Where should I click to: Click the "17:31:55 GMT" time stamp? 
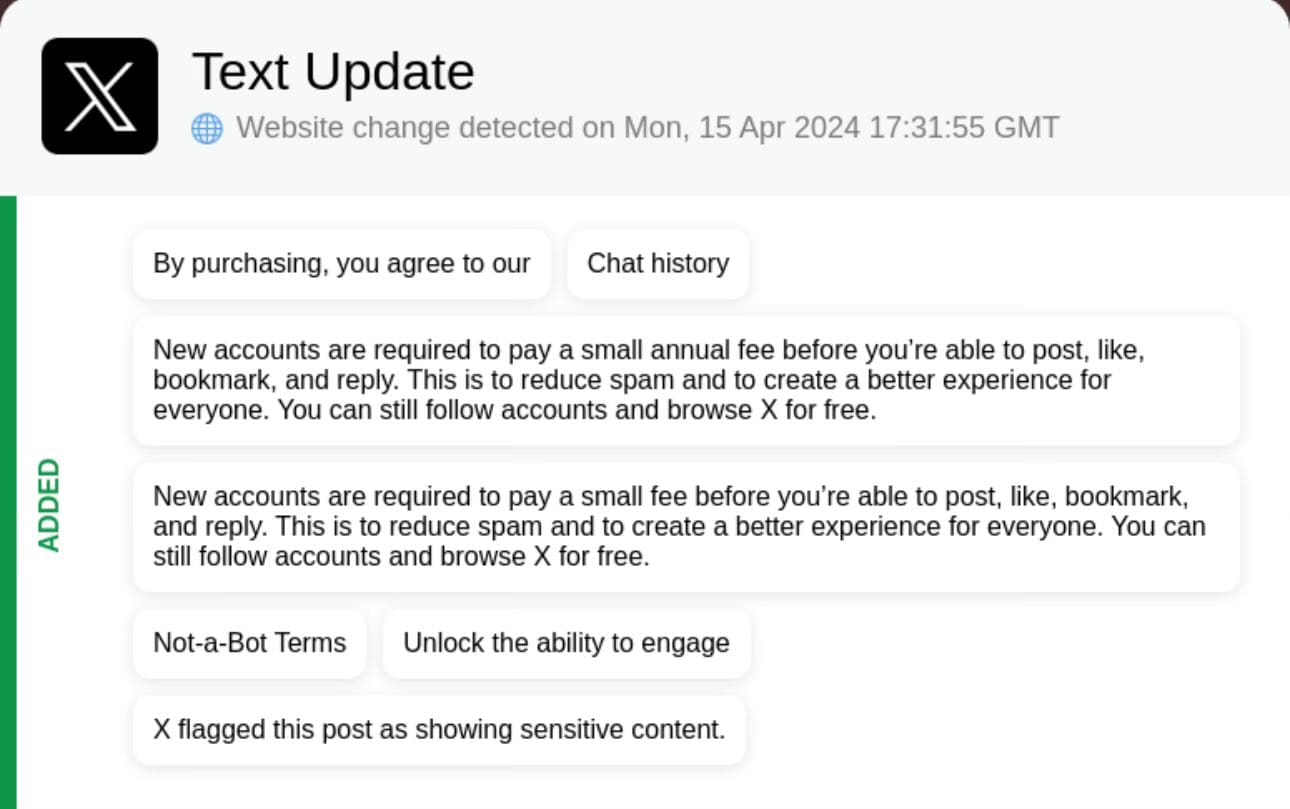pyautogui.click(x=964, y=128)
